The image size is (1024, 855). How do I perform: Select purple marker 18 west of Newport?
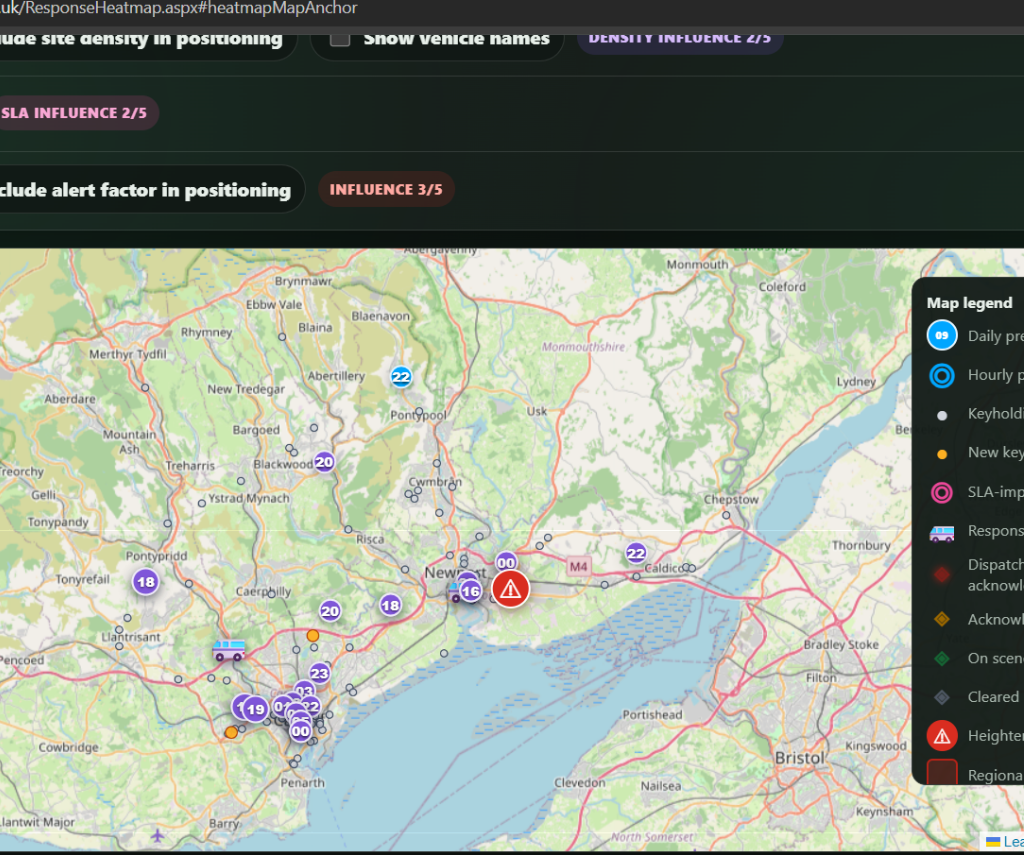[x=391, y=605]
